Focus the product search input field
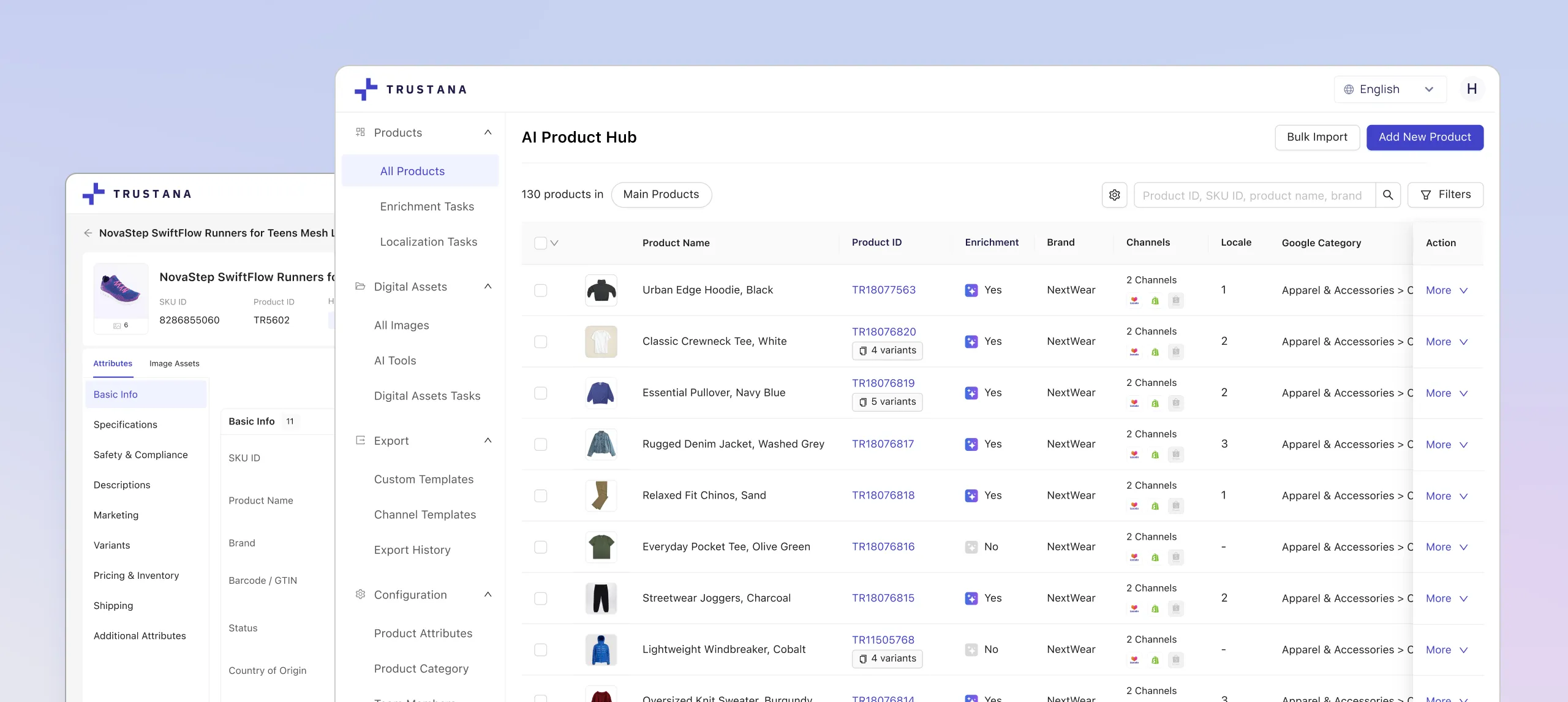Screen dimensions: 1568x702 click(x=1254, y=195)
